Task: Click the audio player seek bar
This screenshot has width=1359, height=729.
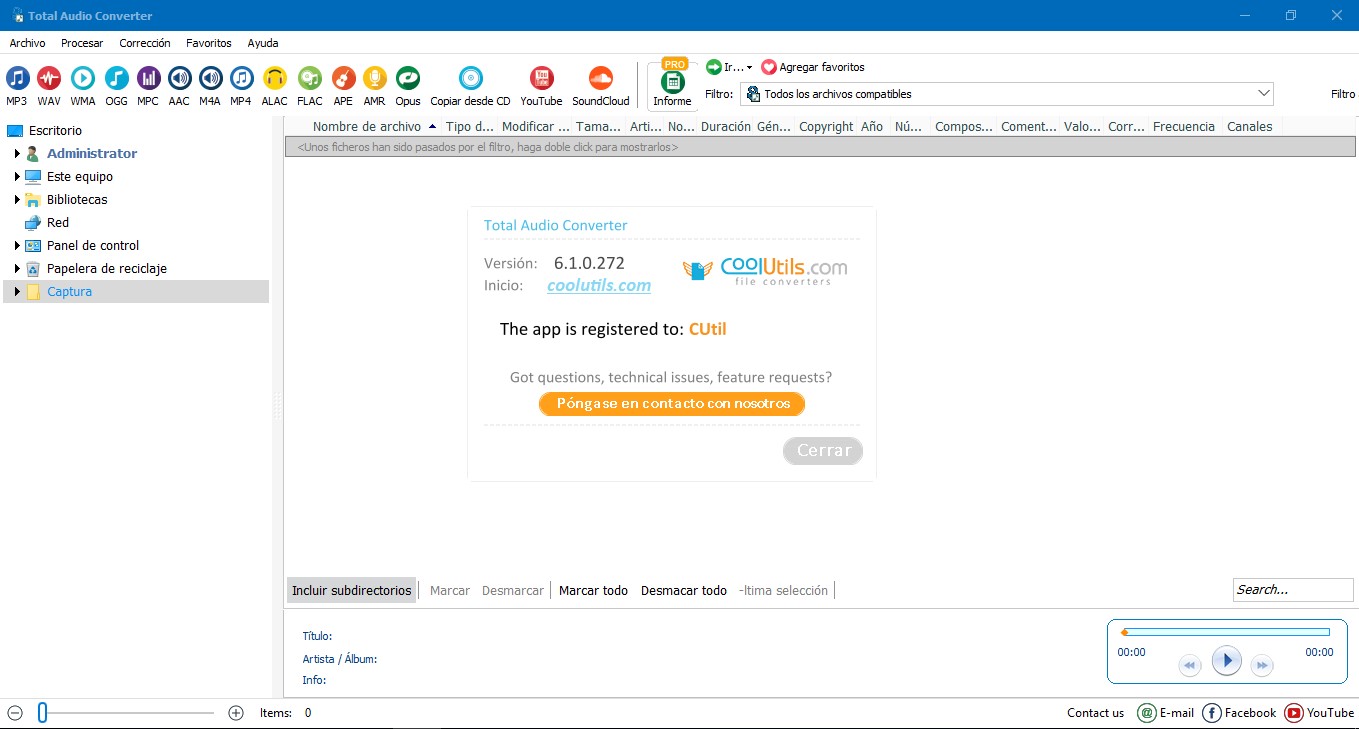Action: click(1226, 632)
